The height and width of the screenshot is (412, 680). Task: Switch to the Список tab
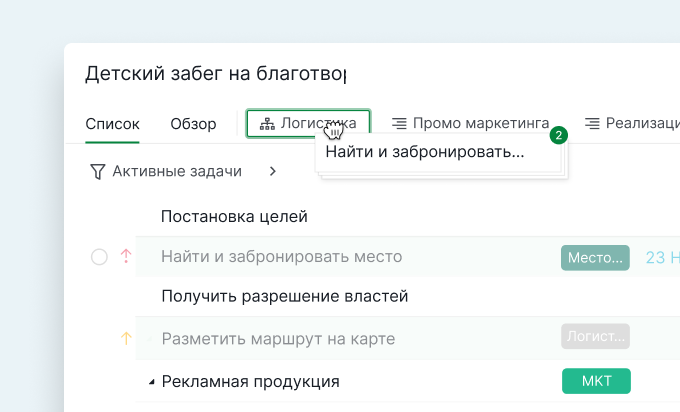pos(112,124)
